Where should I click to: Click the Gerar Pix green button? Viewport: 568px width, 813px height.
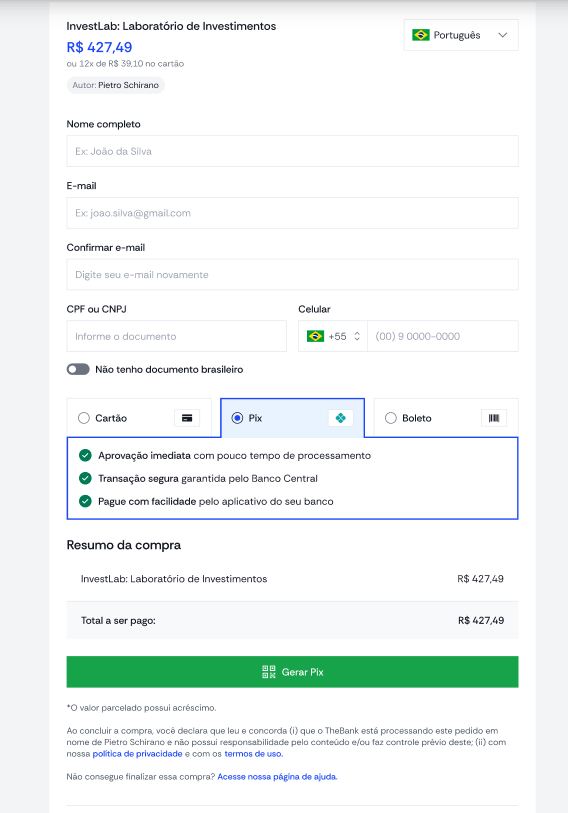292,672
